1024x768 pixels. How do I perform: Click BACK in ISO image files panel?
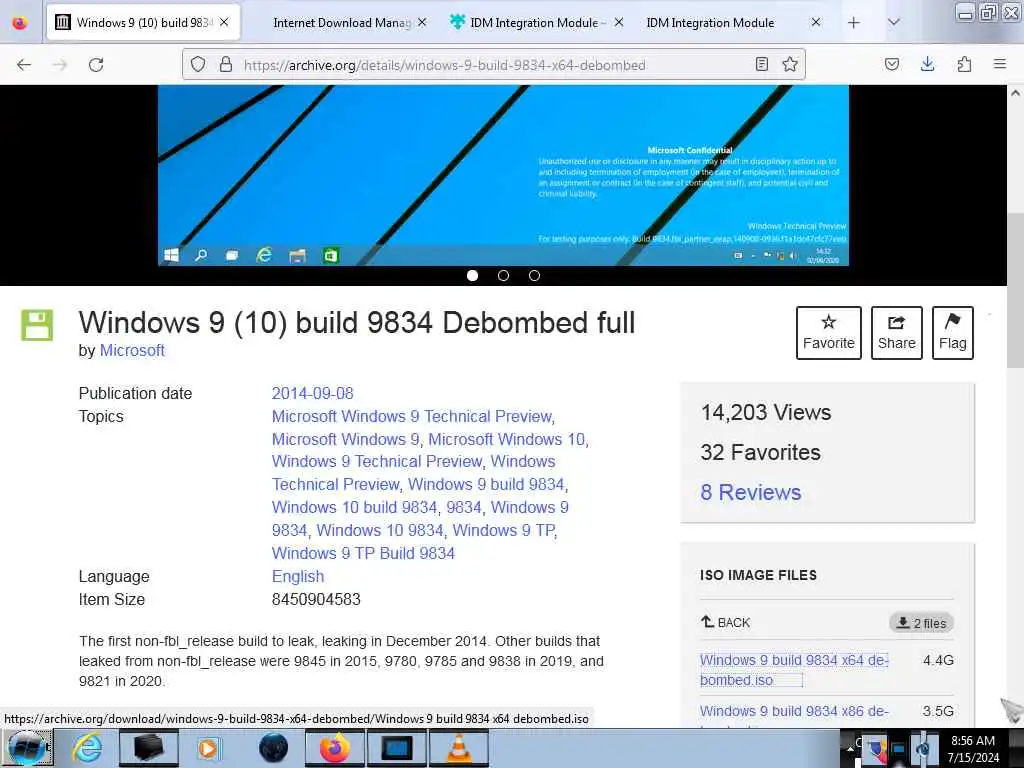tap(726, 622)
